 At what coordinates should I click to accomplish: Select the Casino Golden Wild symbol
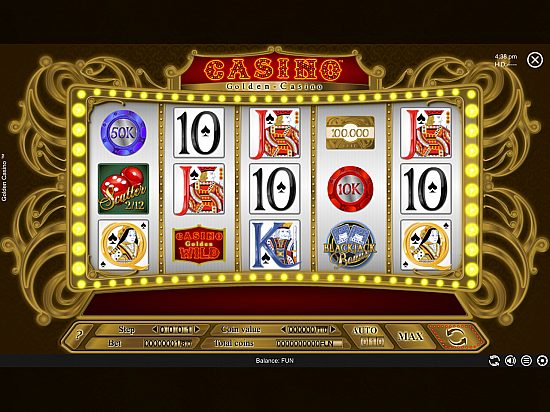coord(199,245)
